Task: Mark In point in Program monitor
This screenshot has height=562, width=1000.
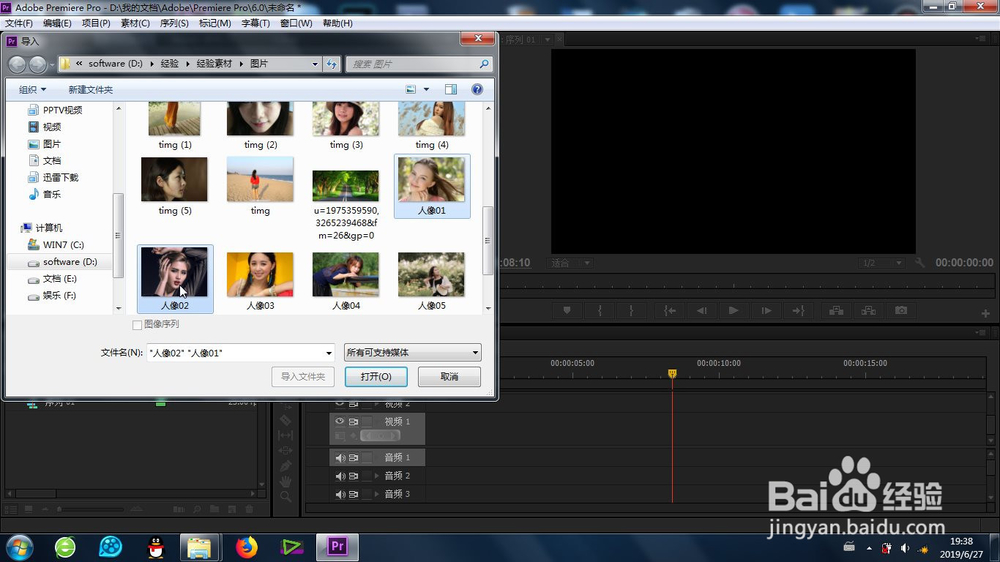Action: click(599, 311)
